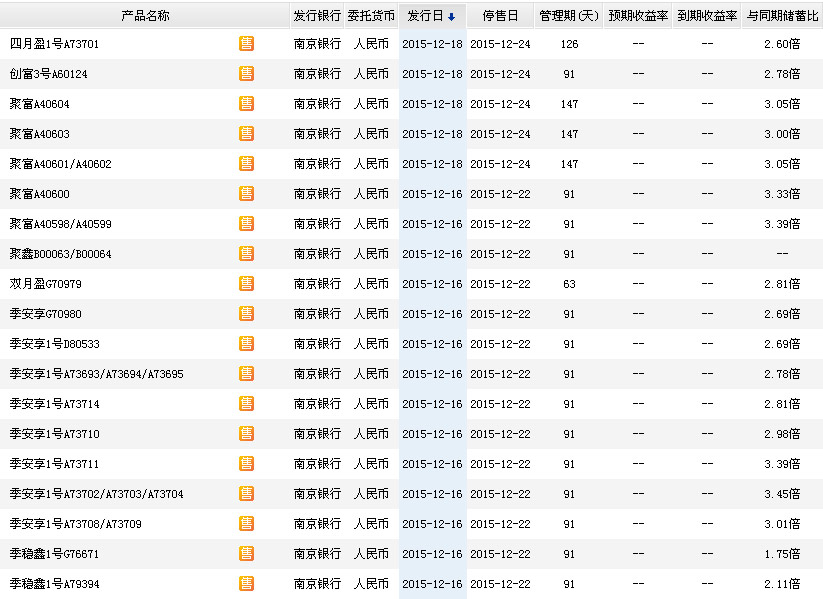
Task: Click the 售 icon for 季安享1号A73693/A73694/A73695
Action: [x=246, y=373]
